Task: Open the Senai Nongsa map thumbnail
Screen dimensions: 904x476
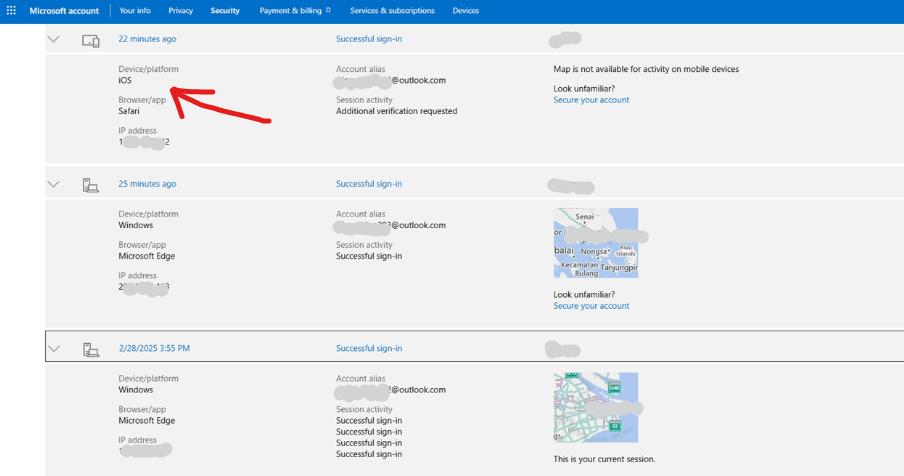Action: pos(596,243)
